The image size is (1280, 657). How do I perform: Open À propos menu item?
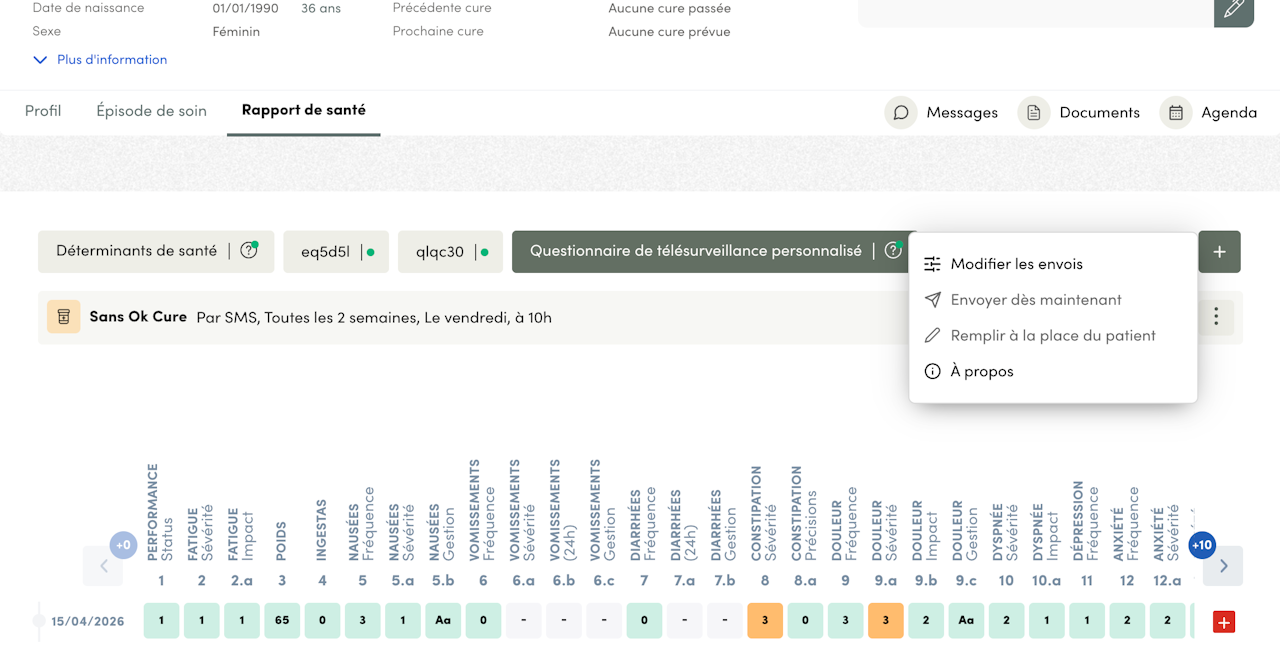pos(1053,371)
